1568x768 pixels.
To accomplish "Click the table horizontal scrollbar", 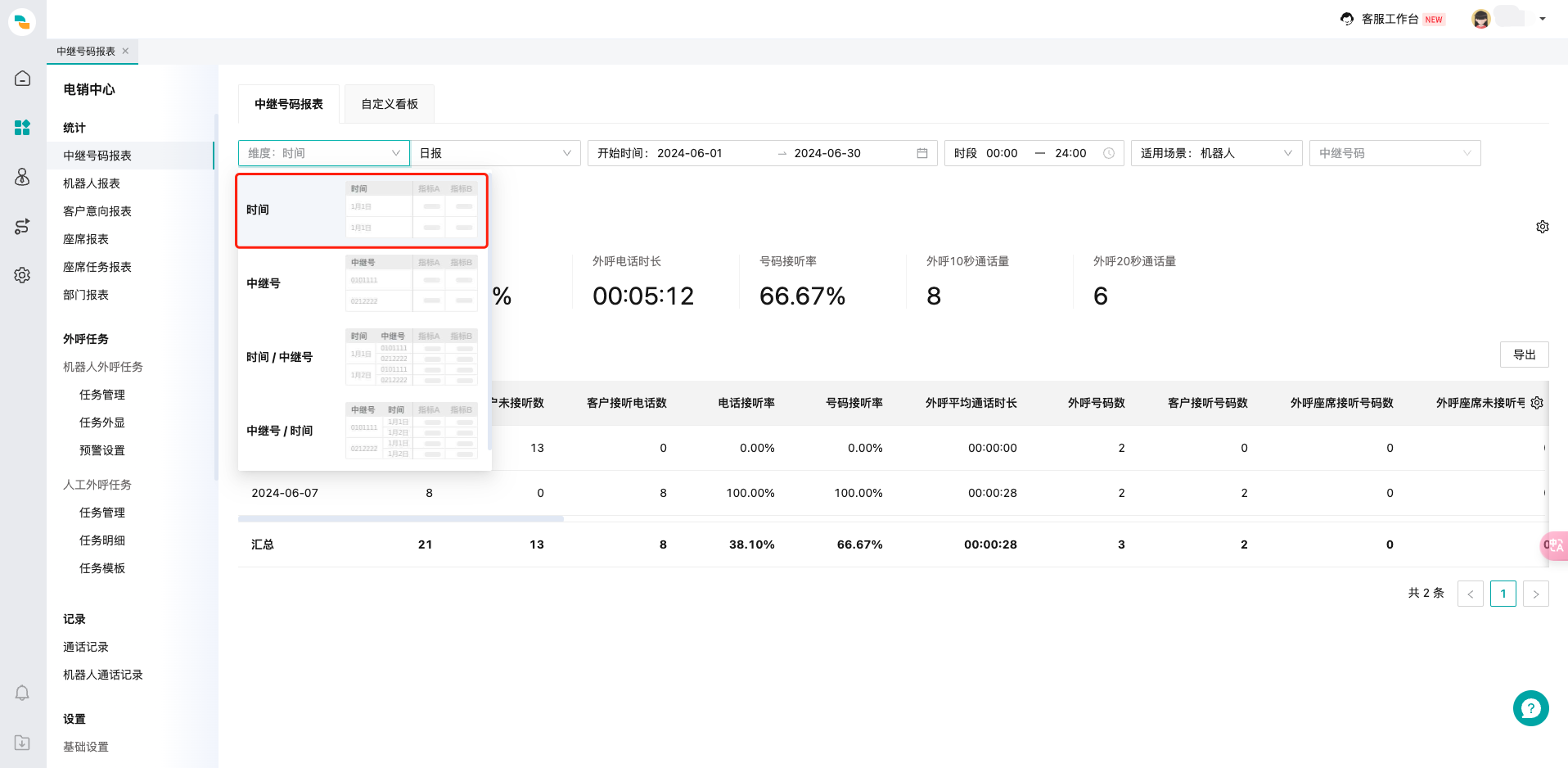I will (401, 519).
